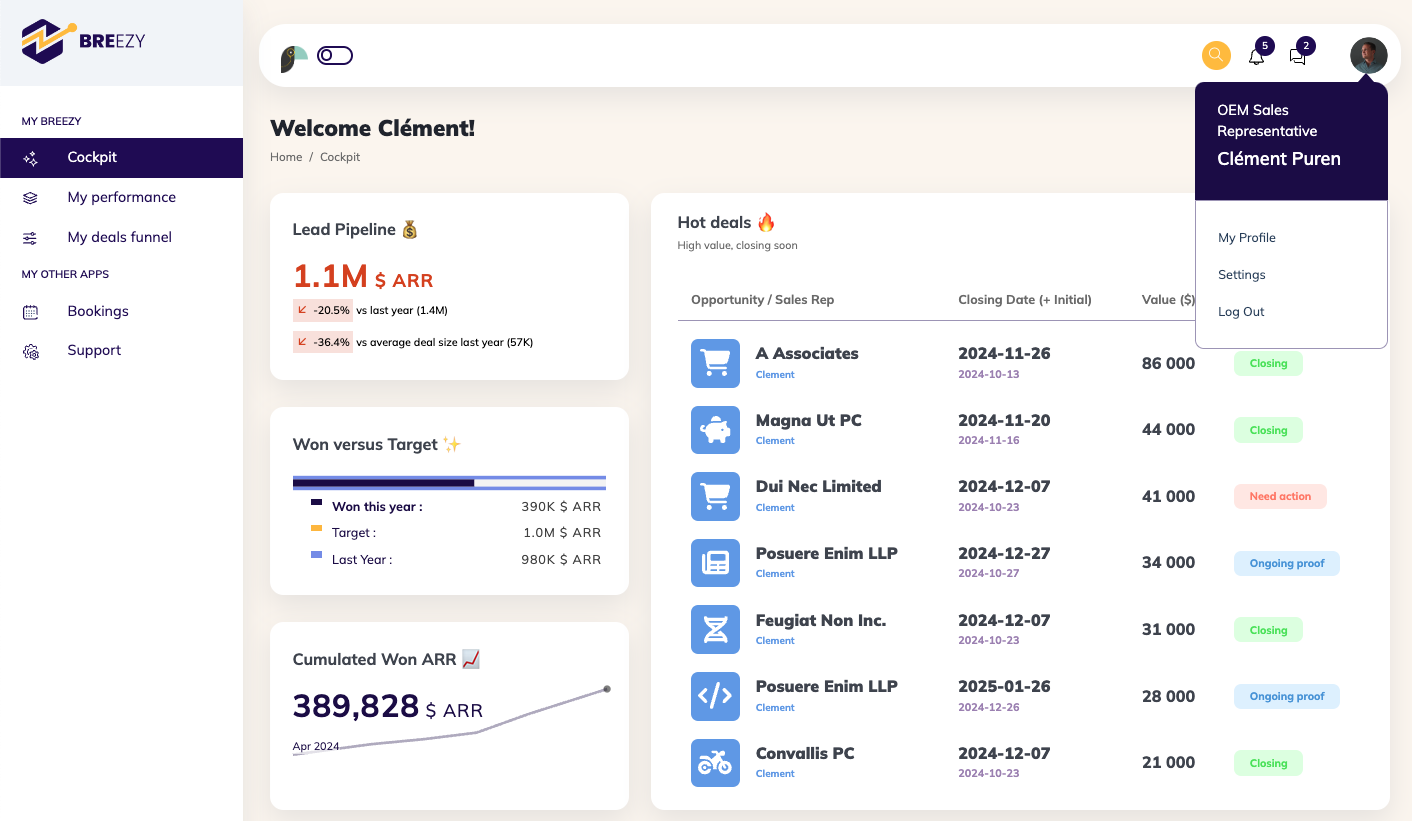
Task: Open My Profile from the user menu
Action: point(1246,238)
